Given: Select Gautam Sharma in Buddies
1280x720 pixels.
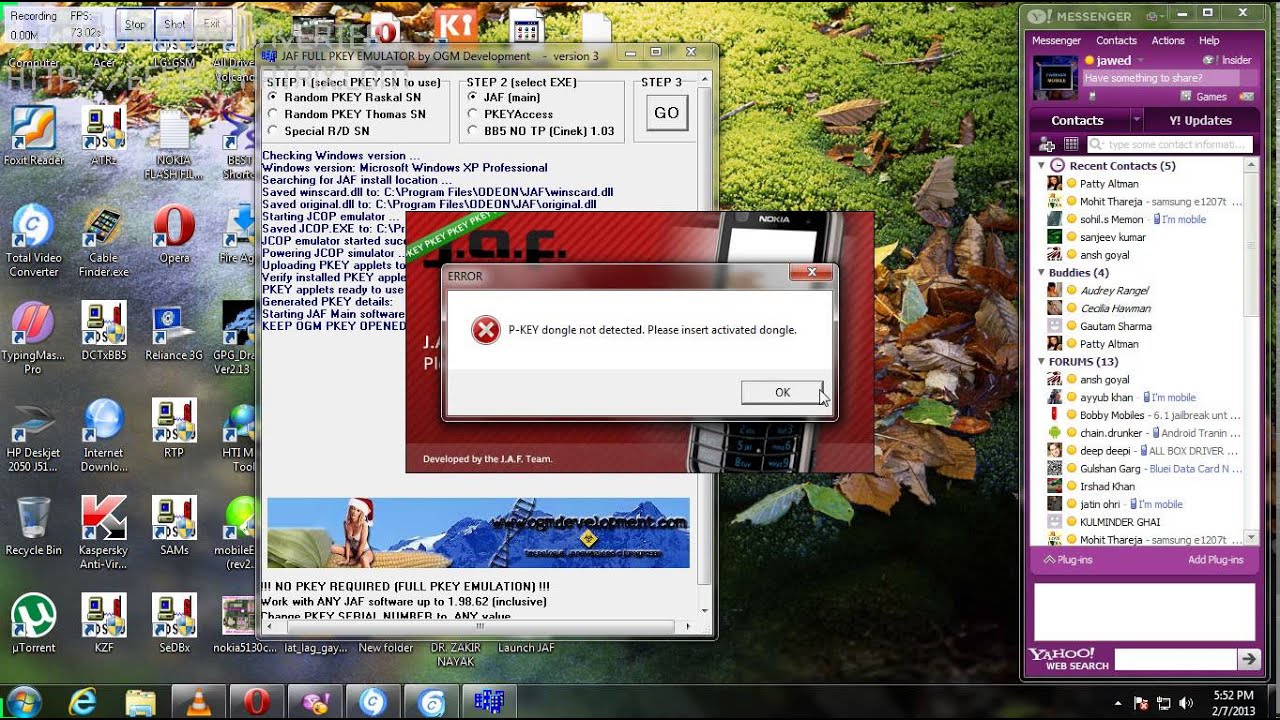Looking at the screenshot, I should (1116, 326).
